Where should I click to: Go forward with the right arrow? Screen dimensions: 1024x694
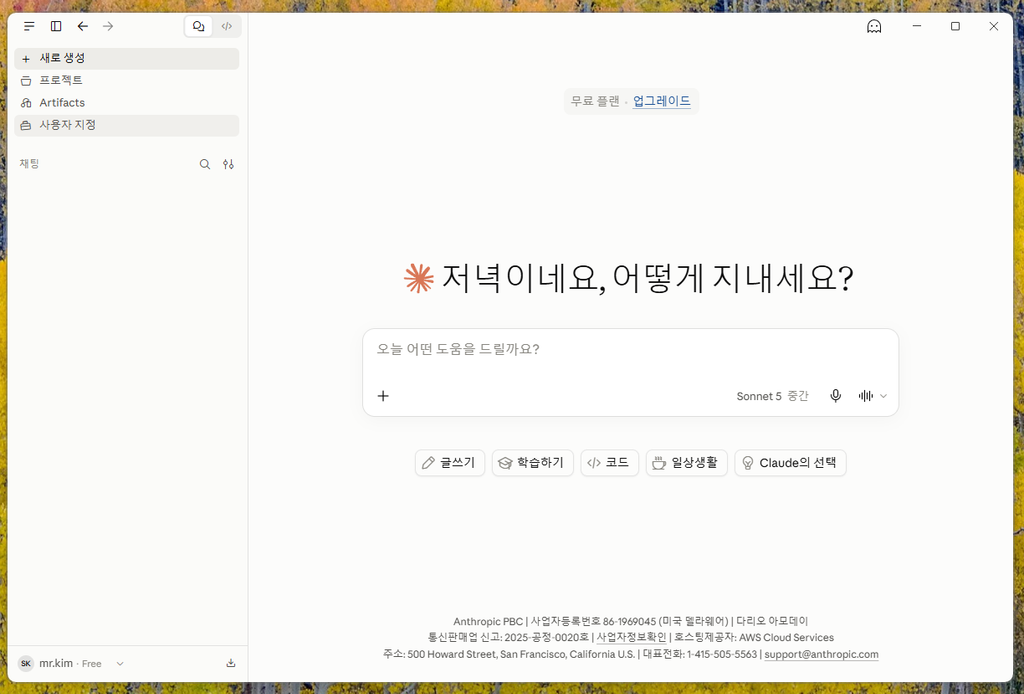tap(108, 26)
